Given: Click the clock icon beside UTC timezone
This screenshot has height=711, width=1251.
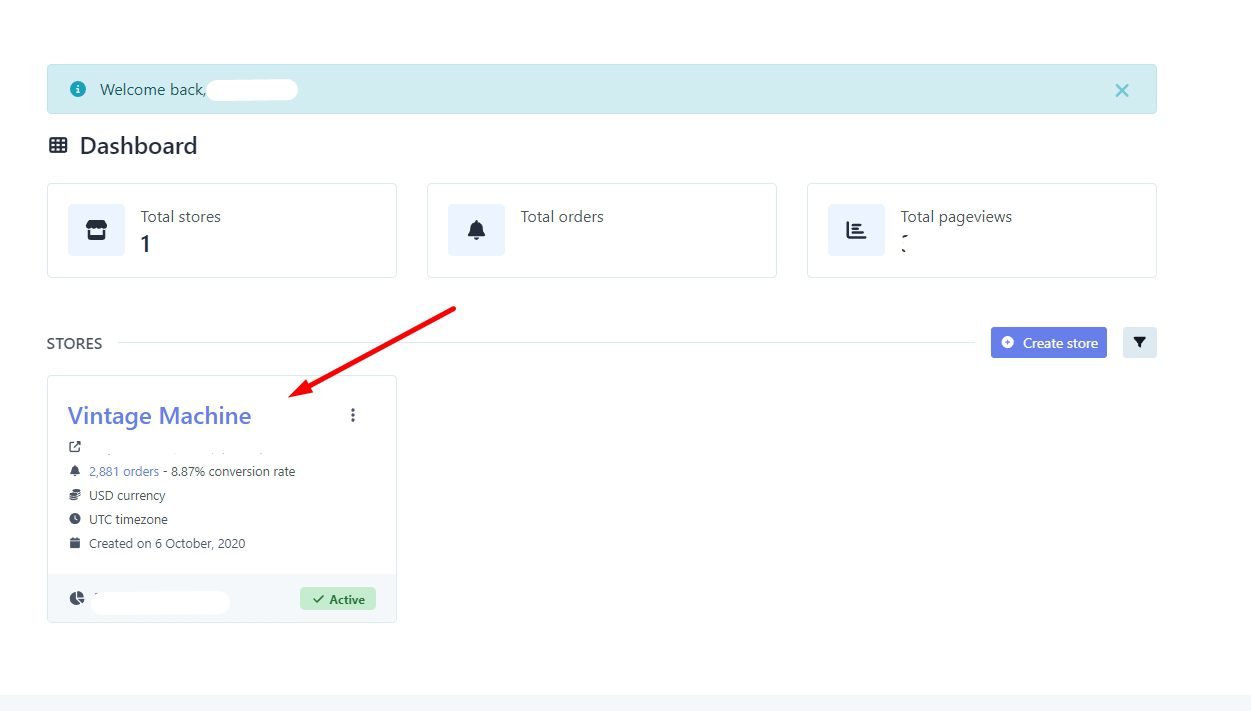Looking at the screenshot, I should (75, 519).
